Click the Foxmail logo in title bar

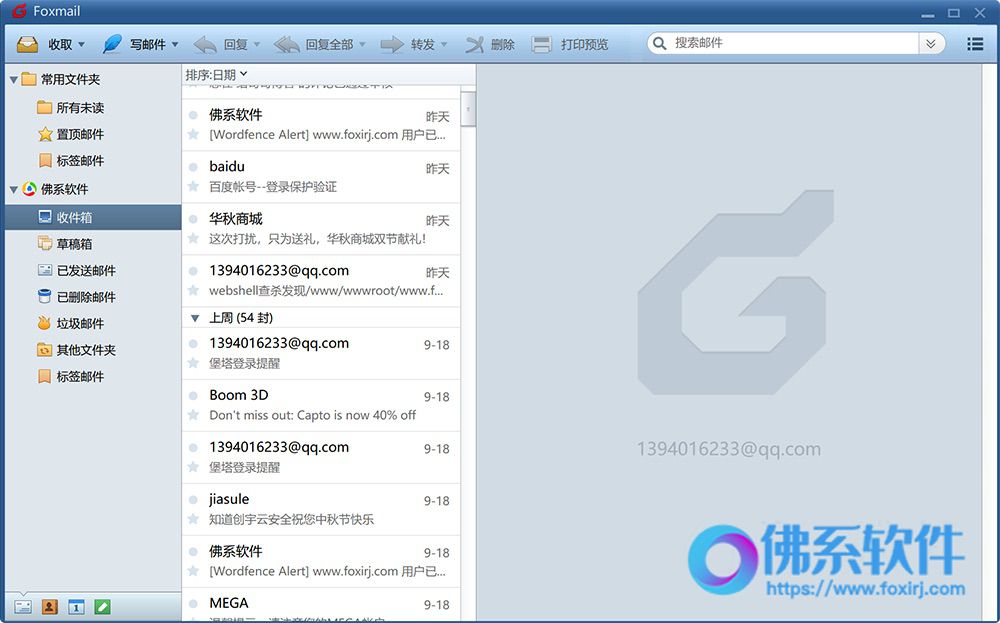(19, 11)
